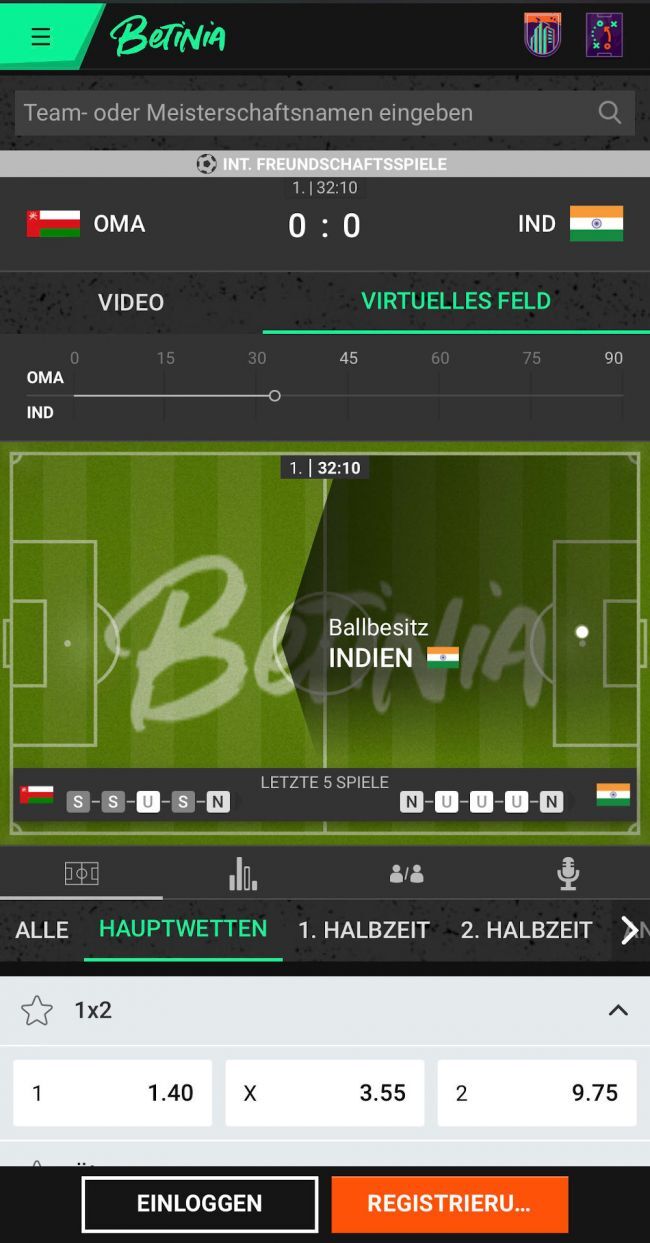Open the microphone commentary icon
650x1243 pixels.
pos(568,874)
